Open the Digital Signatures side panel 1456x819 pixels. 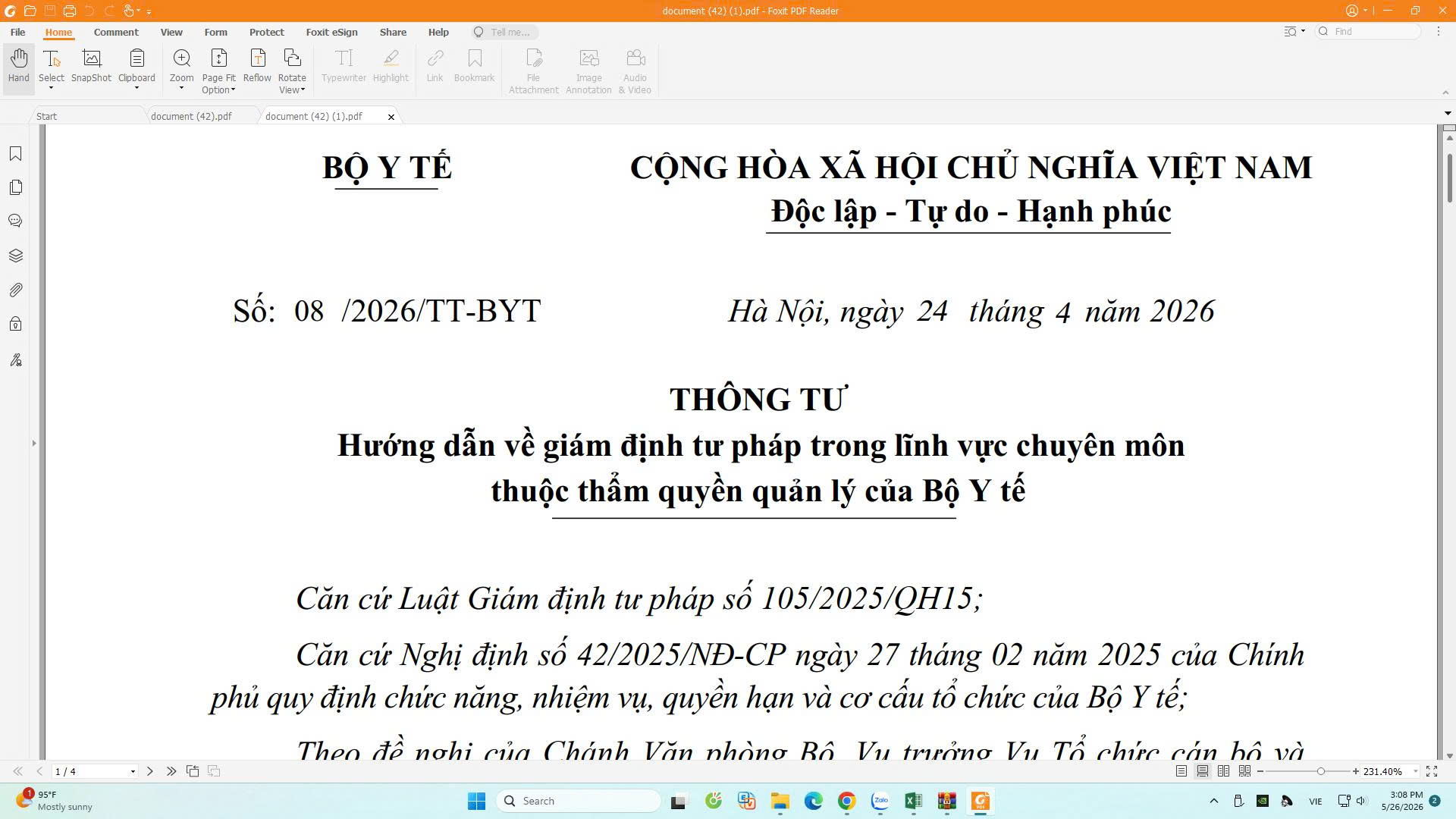[x=15, y=359]
